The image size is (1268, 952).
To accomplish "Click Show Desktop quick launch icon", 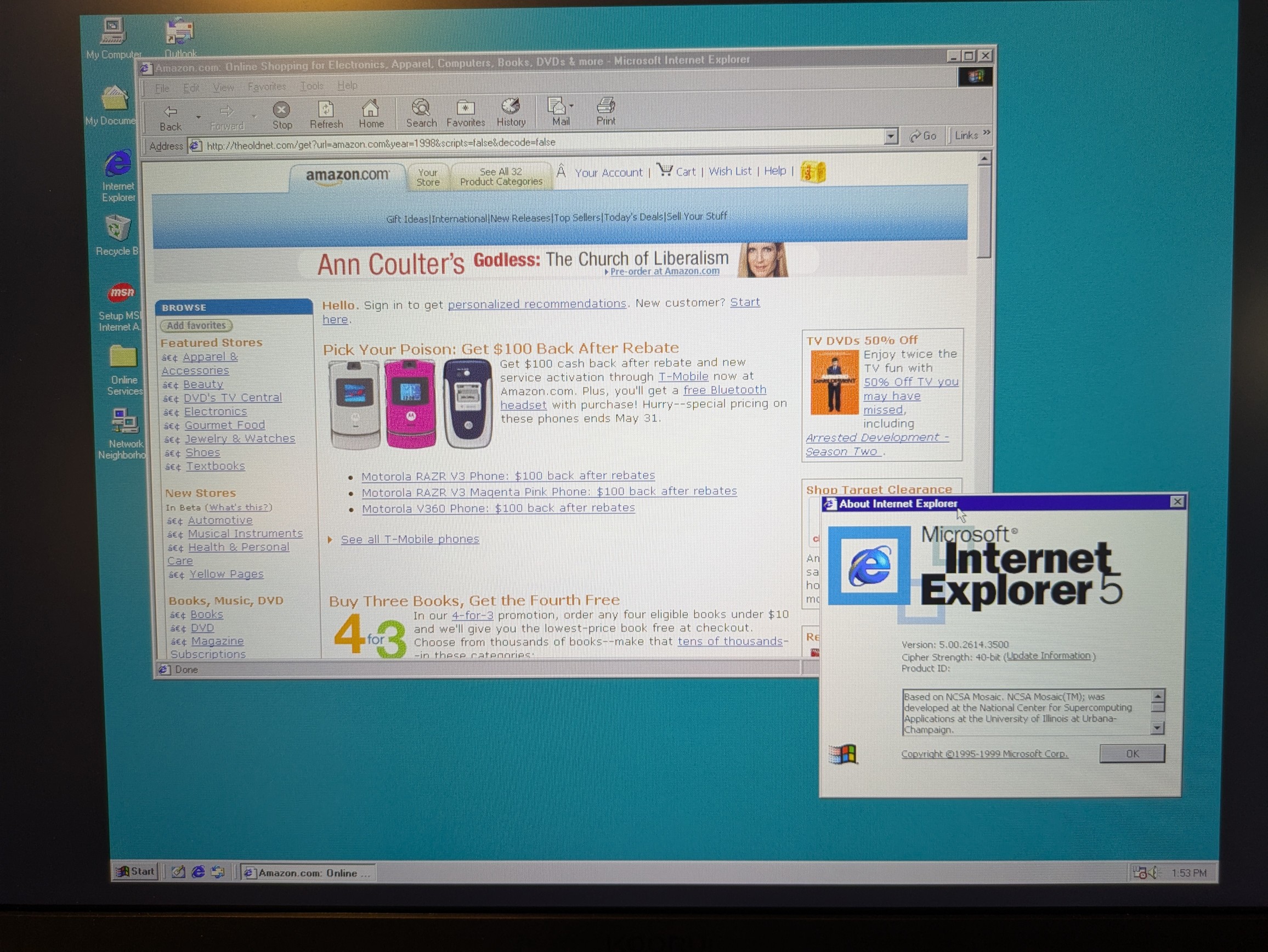I will [x=178, y=872].
